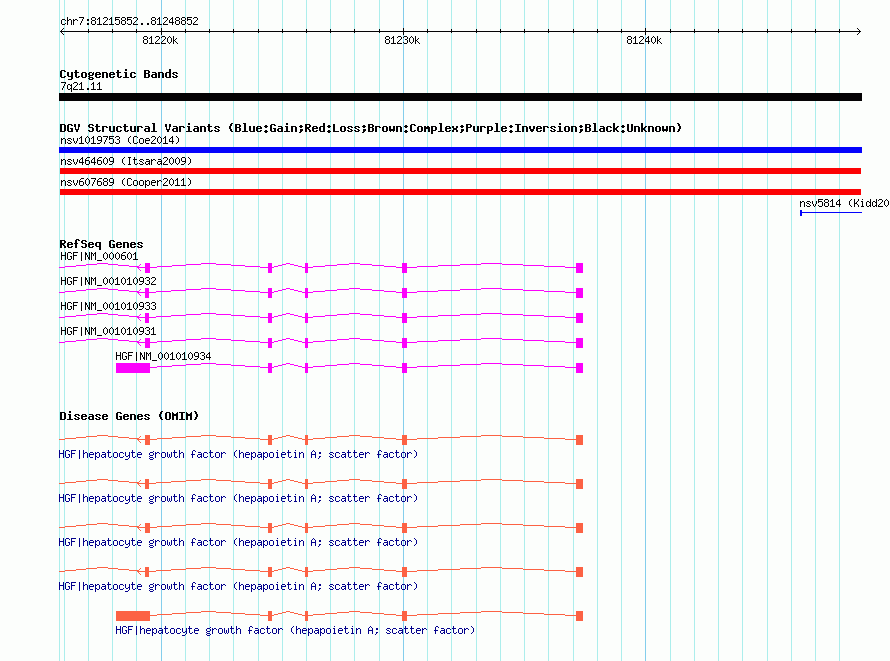890x661 pixels.
Task: Click the HGF|NM_001010931 transcript label
Action: 108,331
